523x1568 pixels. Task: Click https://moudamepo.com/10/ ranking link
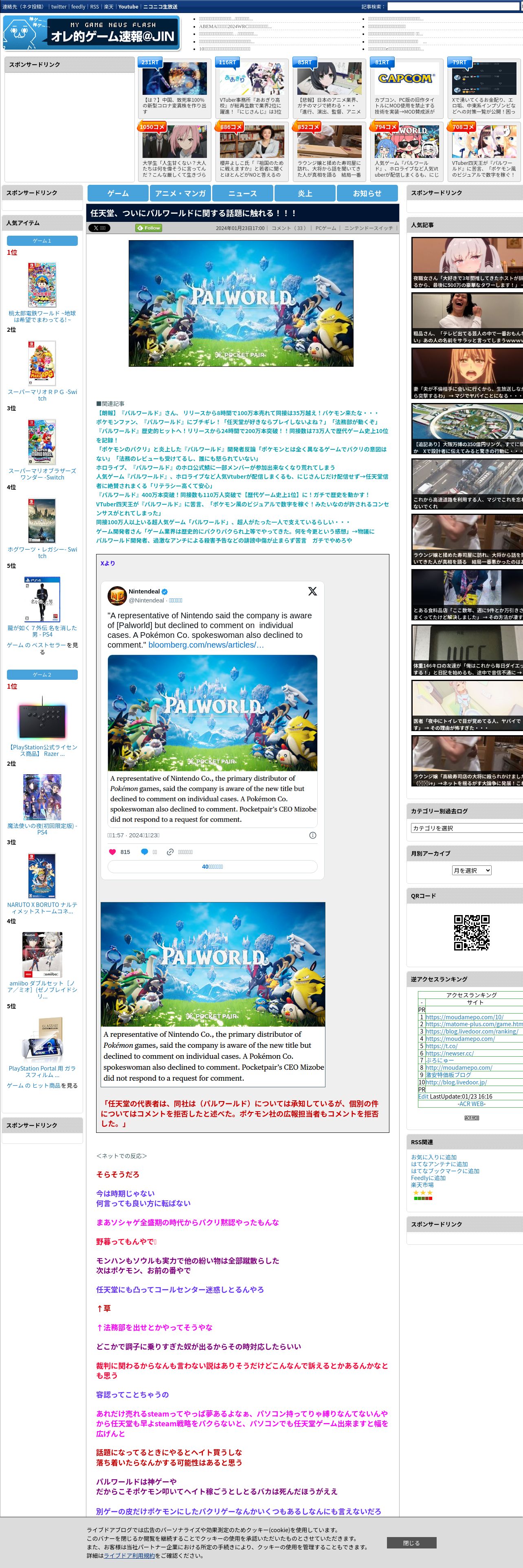pos(464,1017)
